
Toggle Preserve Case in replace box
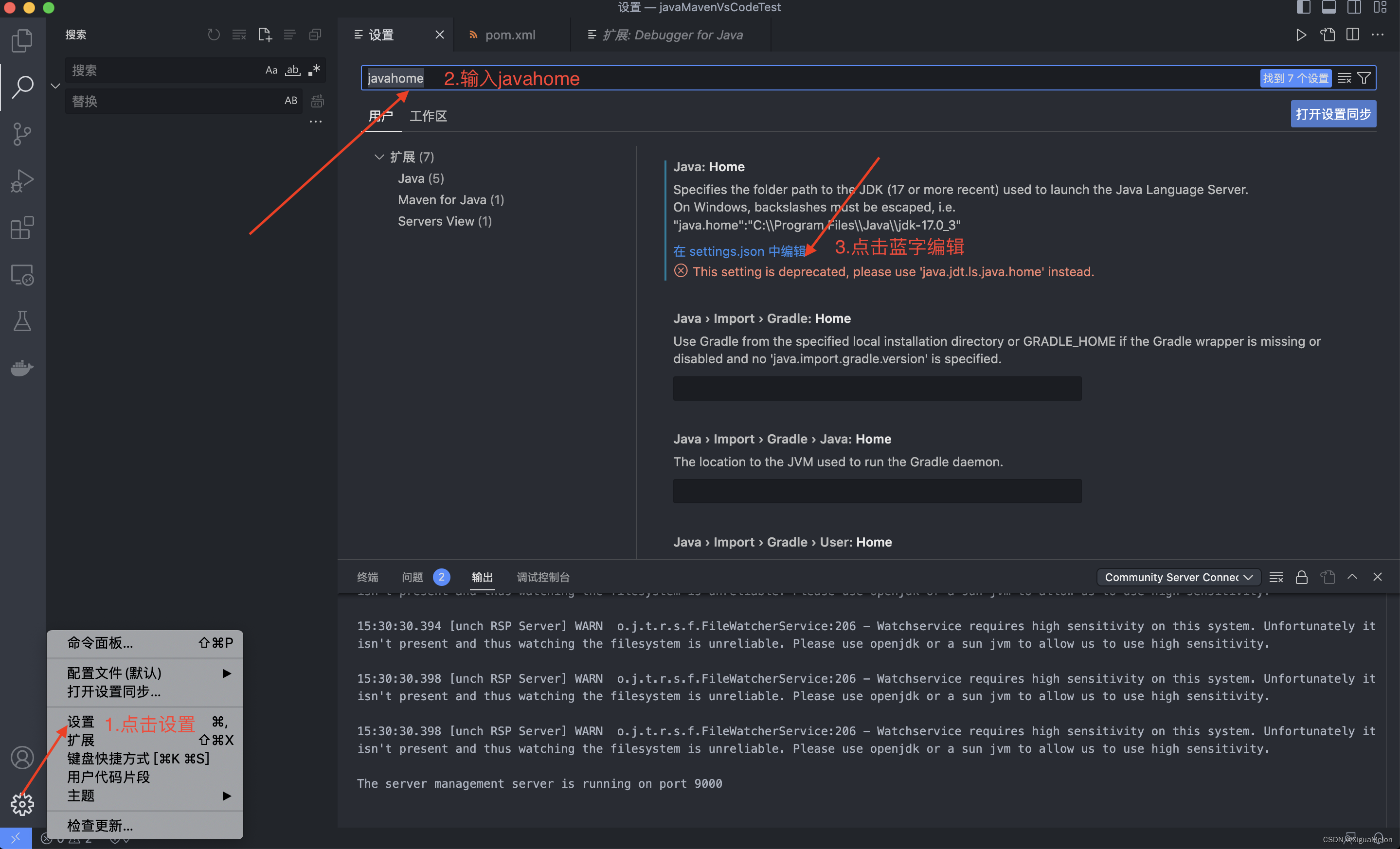pos(290,101)
